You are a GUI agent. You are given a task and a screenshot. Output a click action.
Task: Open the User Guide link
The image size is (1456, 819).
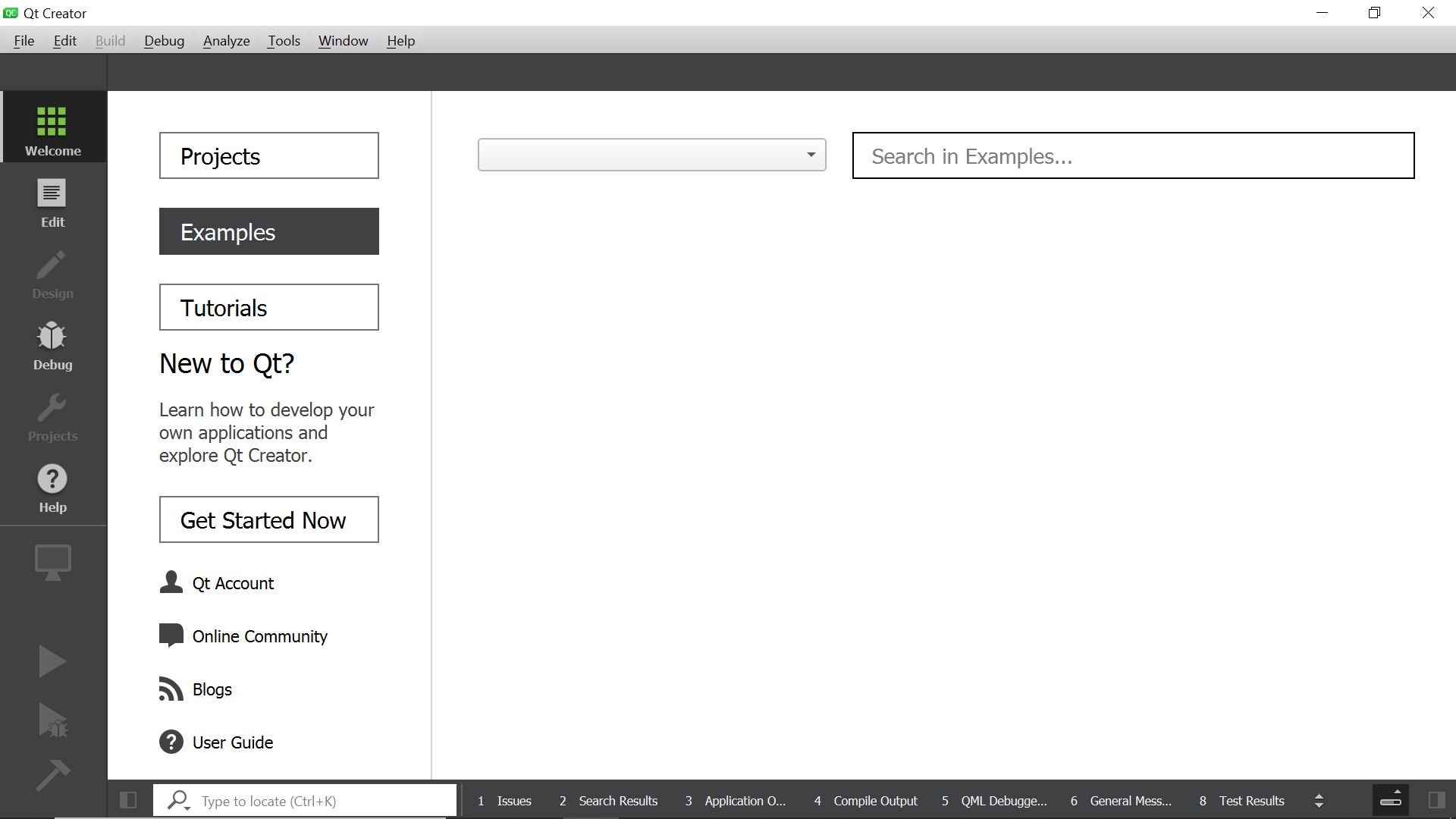(233, 742)
